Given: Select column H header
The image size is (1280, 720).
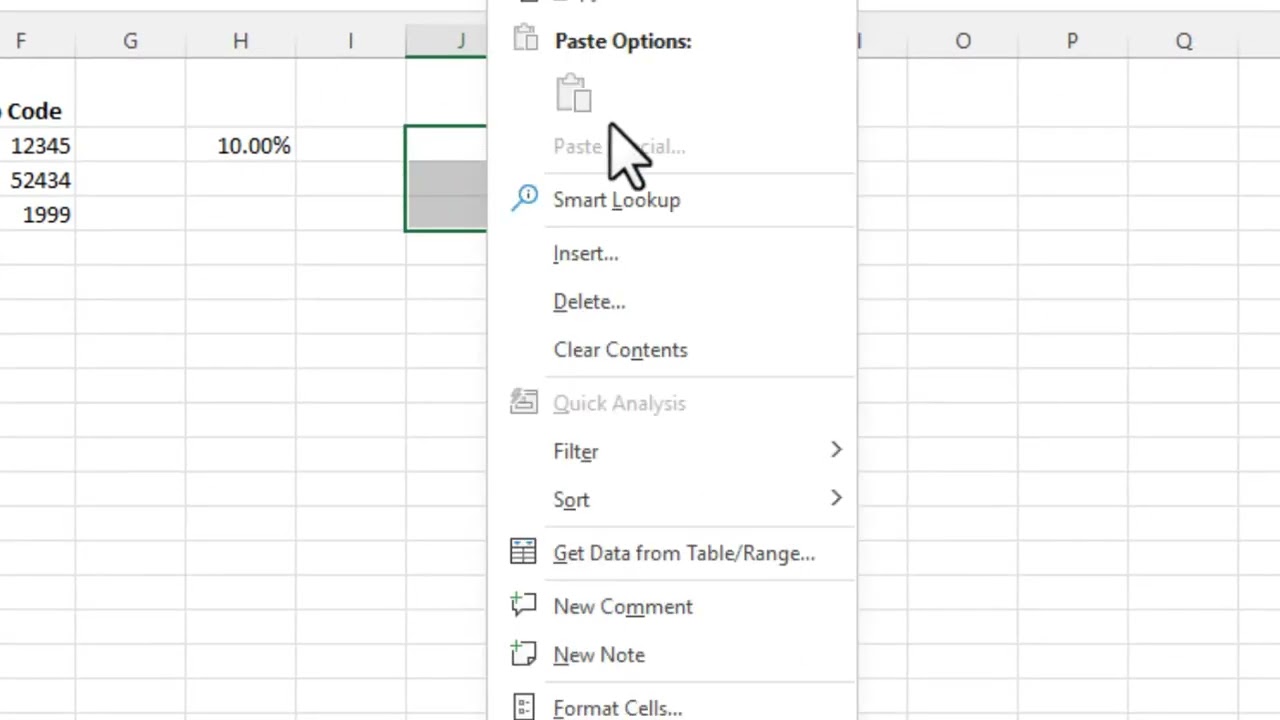Looking at the screenshot, I should [240, 41].
